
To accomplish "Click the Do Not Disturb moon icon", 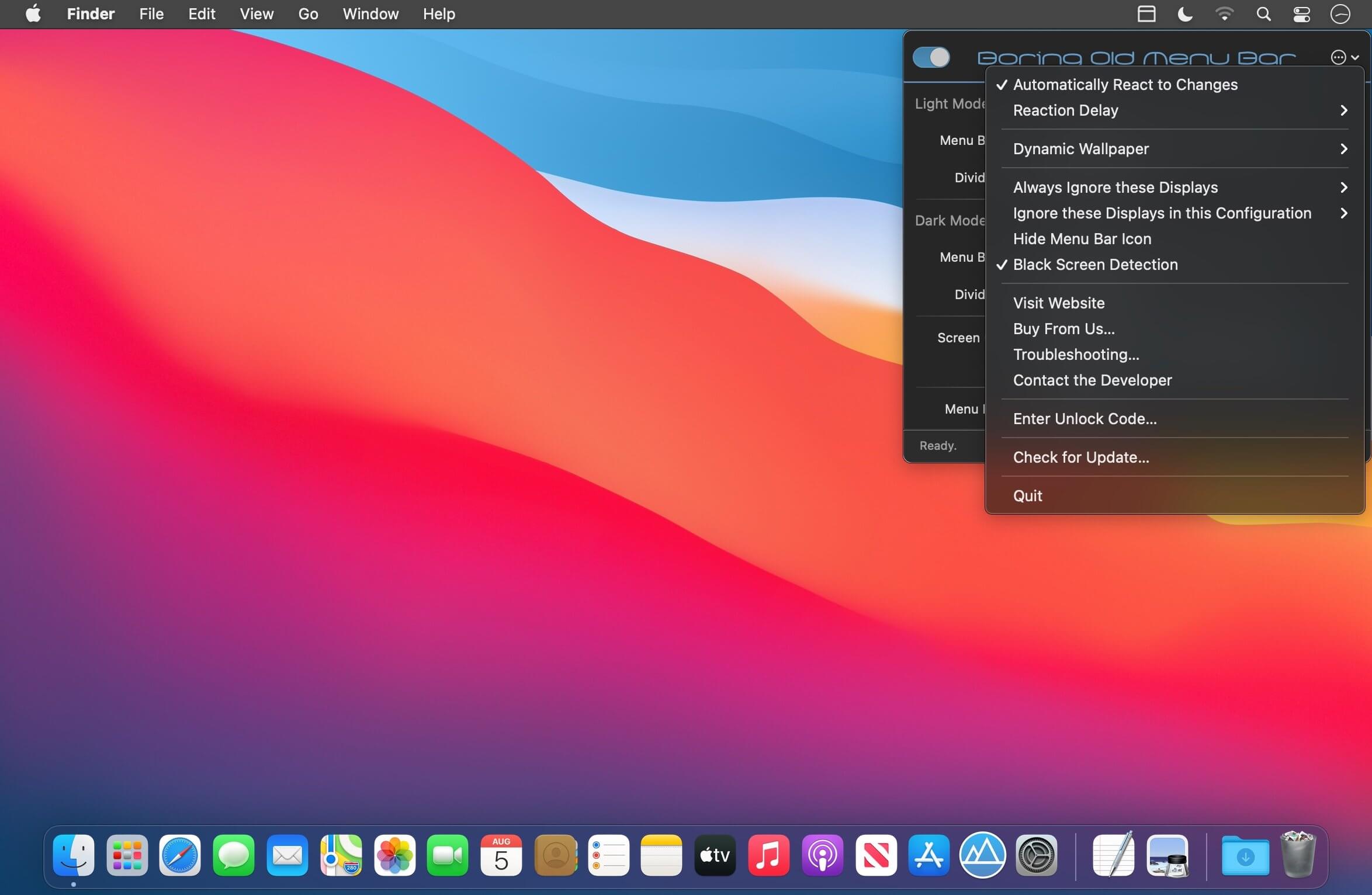I will click(1185, 14).
